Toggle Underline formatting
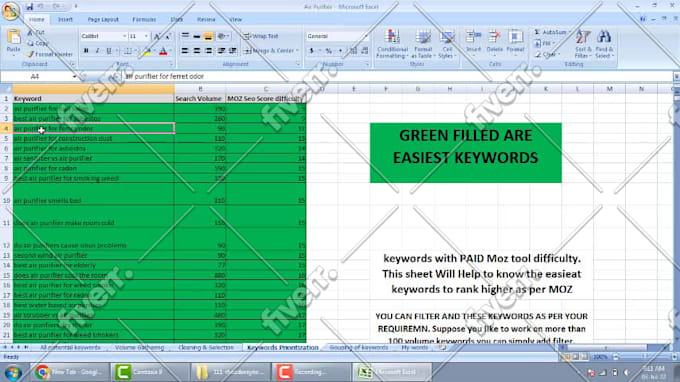This screenshot has width=680, height=382. tap(109, 51)
